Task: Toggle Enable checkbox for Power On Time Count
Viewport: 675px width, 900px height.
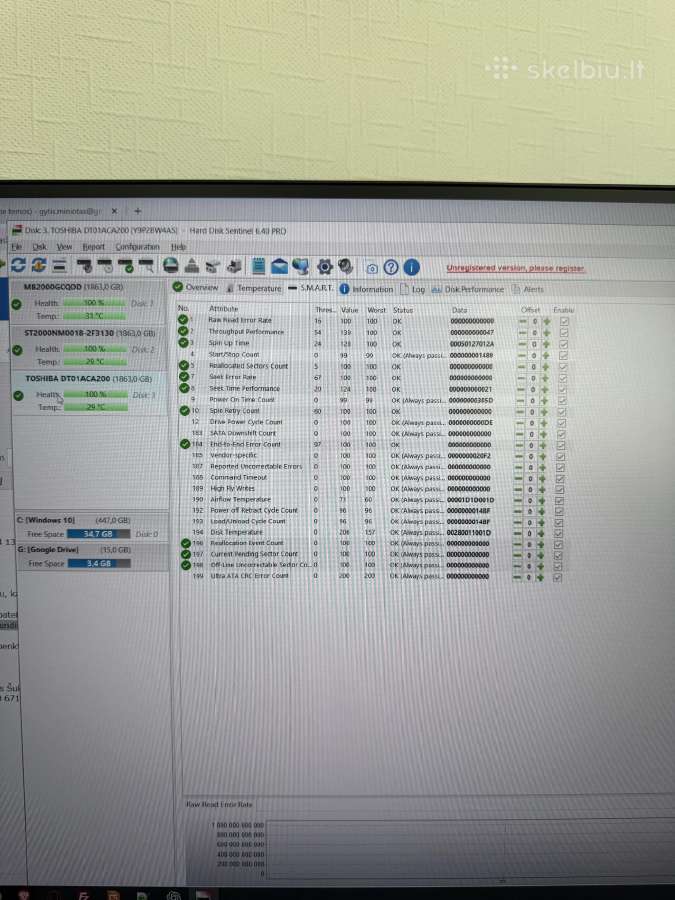Action: tap(562, 401)
